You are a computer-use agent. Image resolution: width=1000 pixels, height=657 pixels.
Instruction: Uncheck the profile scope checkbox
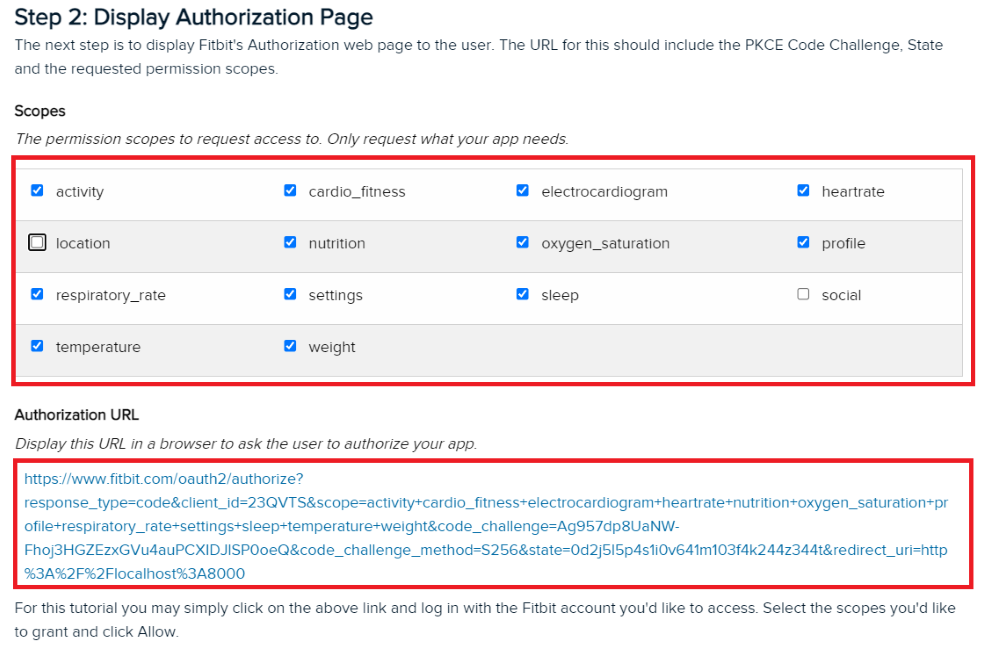pyautogui.click(x=803, y=242)
